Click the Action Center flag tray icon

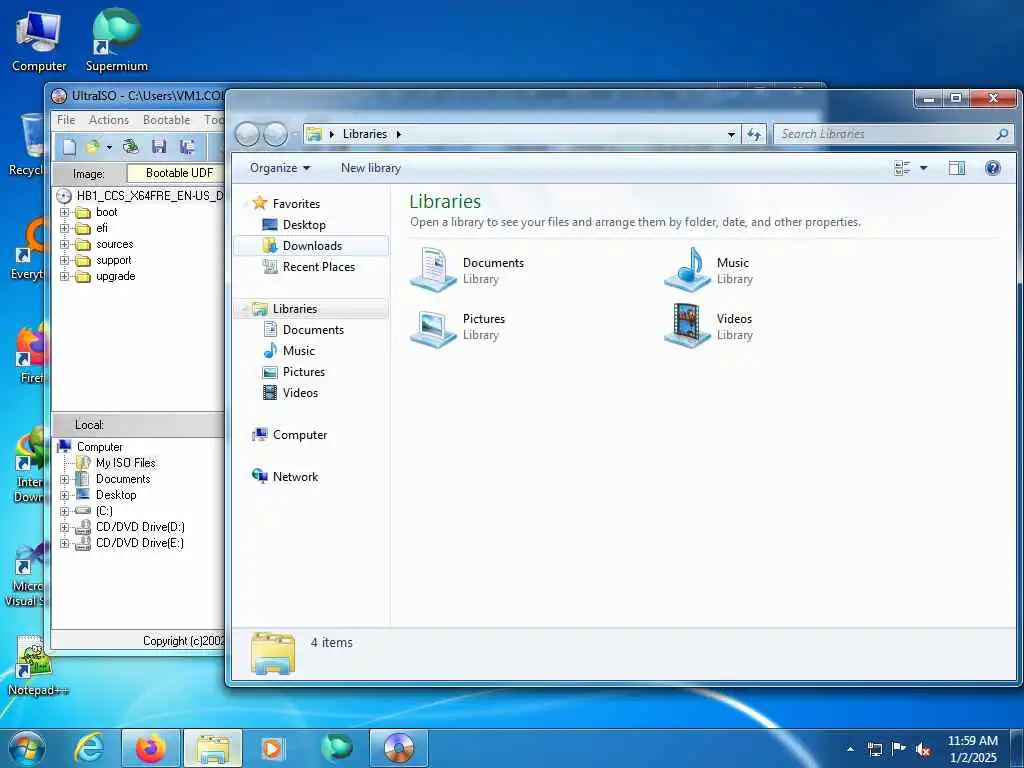[899, 749]
